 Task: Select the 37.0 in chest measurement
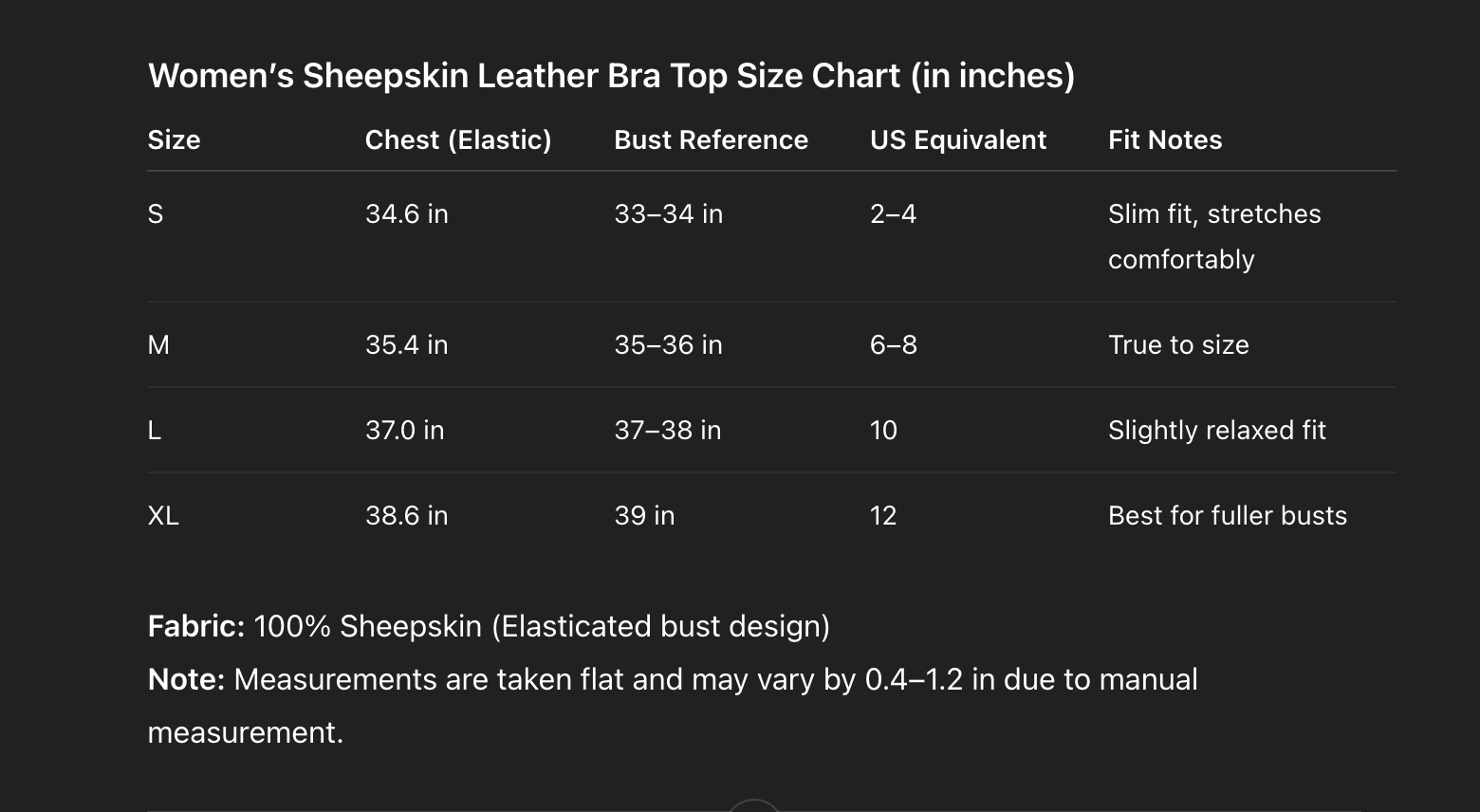[404, 431]
